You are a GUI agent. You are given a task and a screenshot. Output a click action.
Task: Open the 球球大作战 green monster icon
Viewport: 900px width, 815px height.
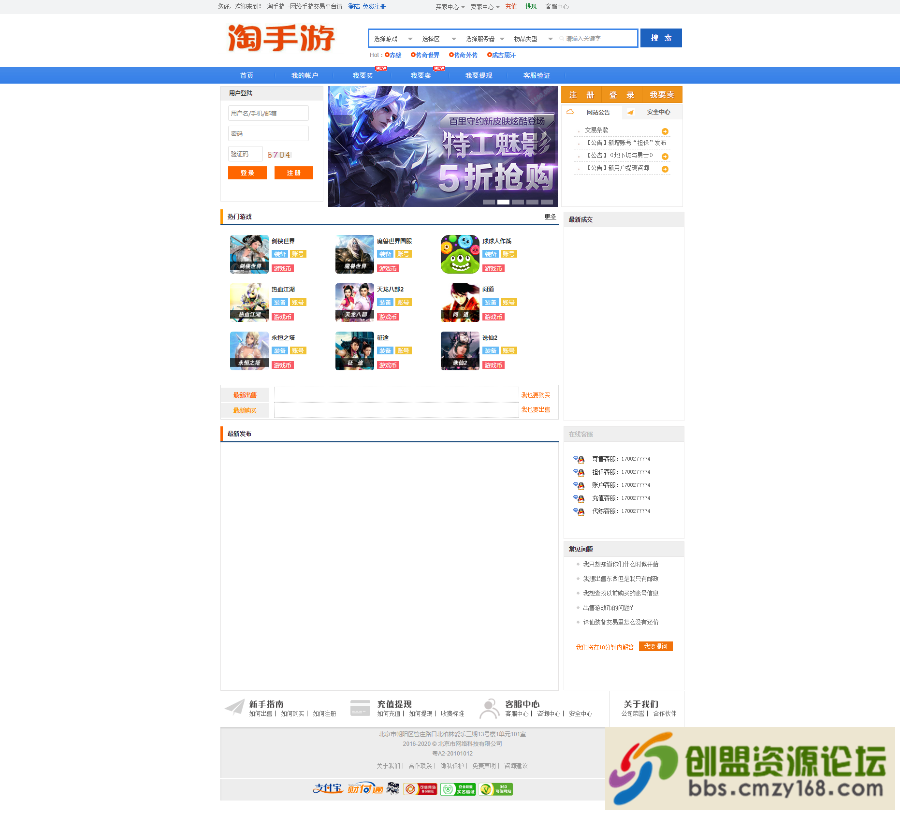click(460, 254)
